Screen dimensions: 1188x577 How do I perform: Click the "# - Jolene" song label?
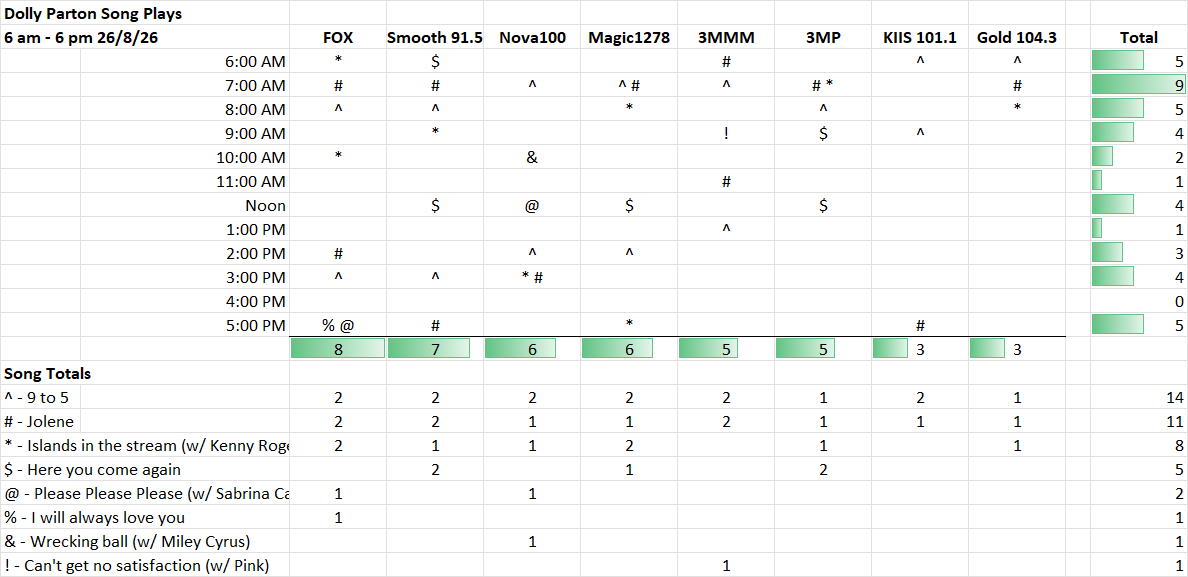[x=39, y=421]
